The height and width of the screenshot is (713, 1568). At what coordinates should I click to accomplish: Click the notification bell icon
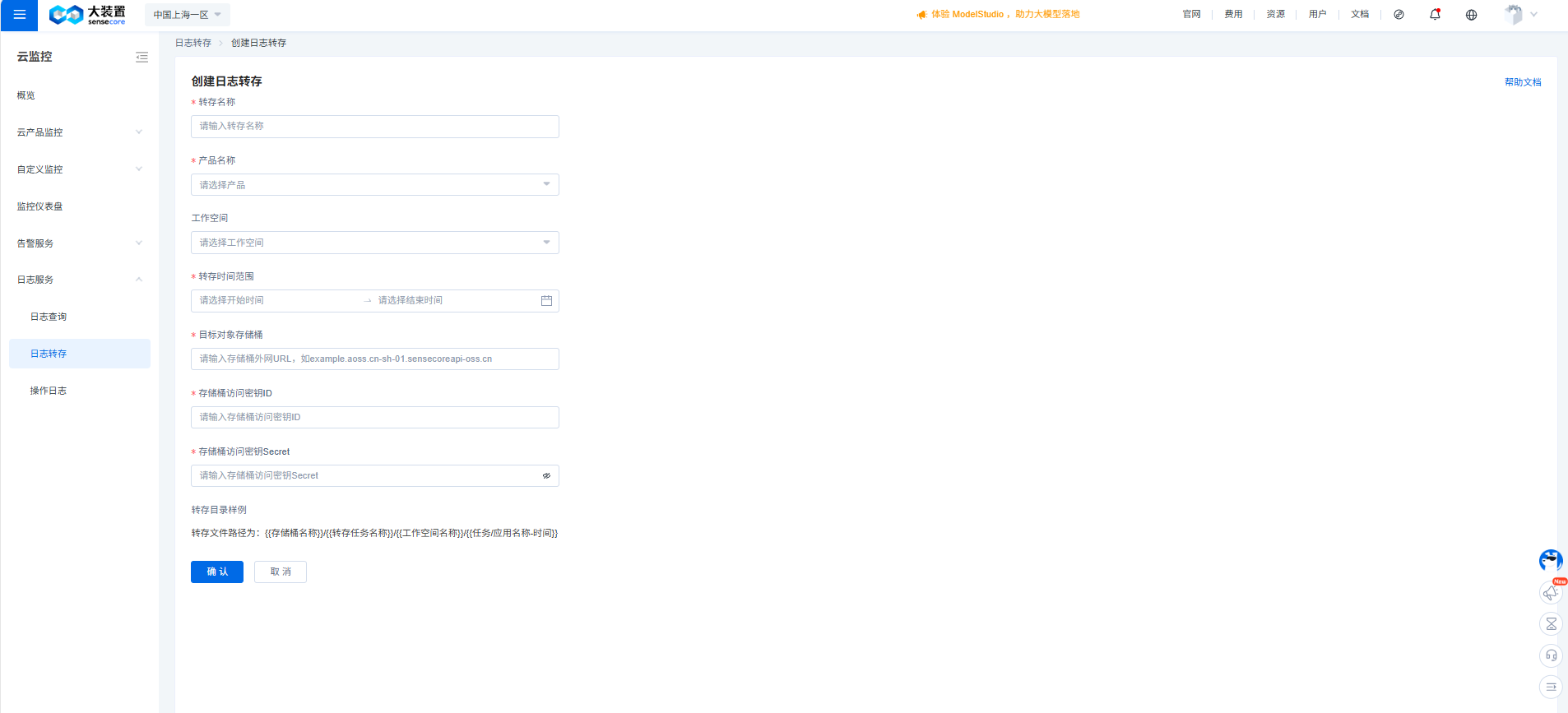(1435, 14)
